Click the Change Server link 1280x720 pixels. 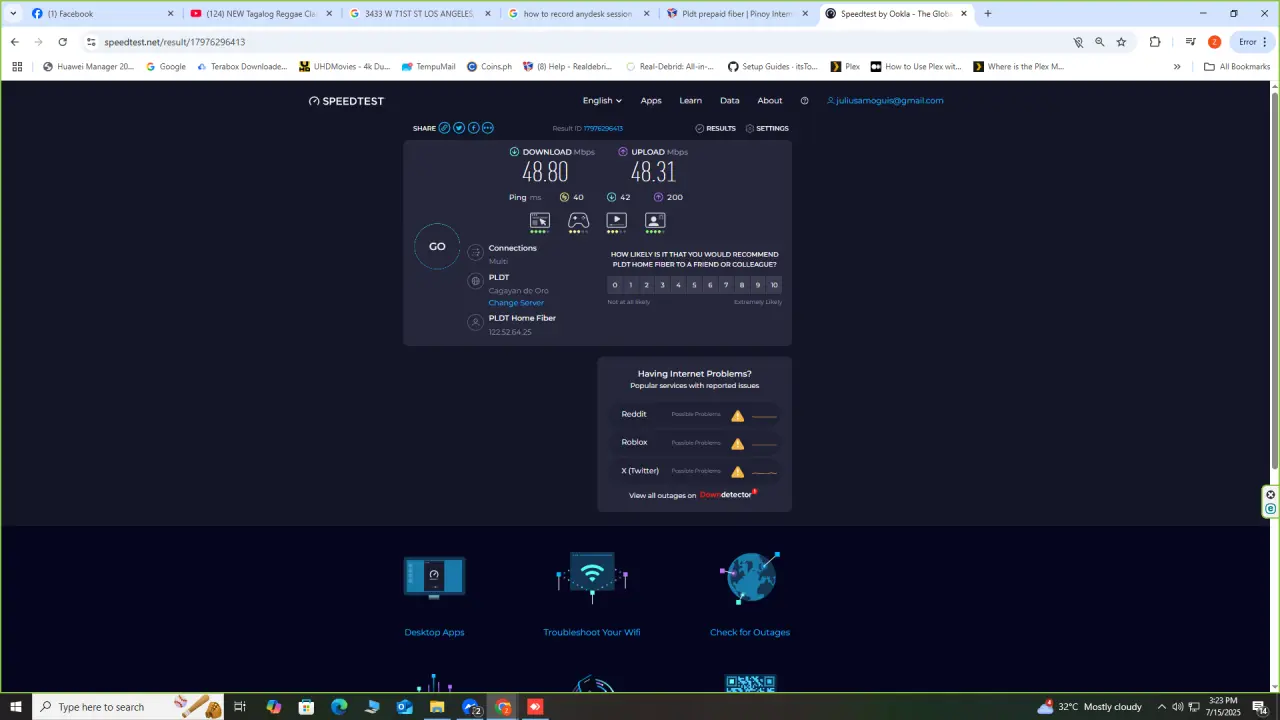516,303
